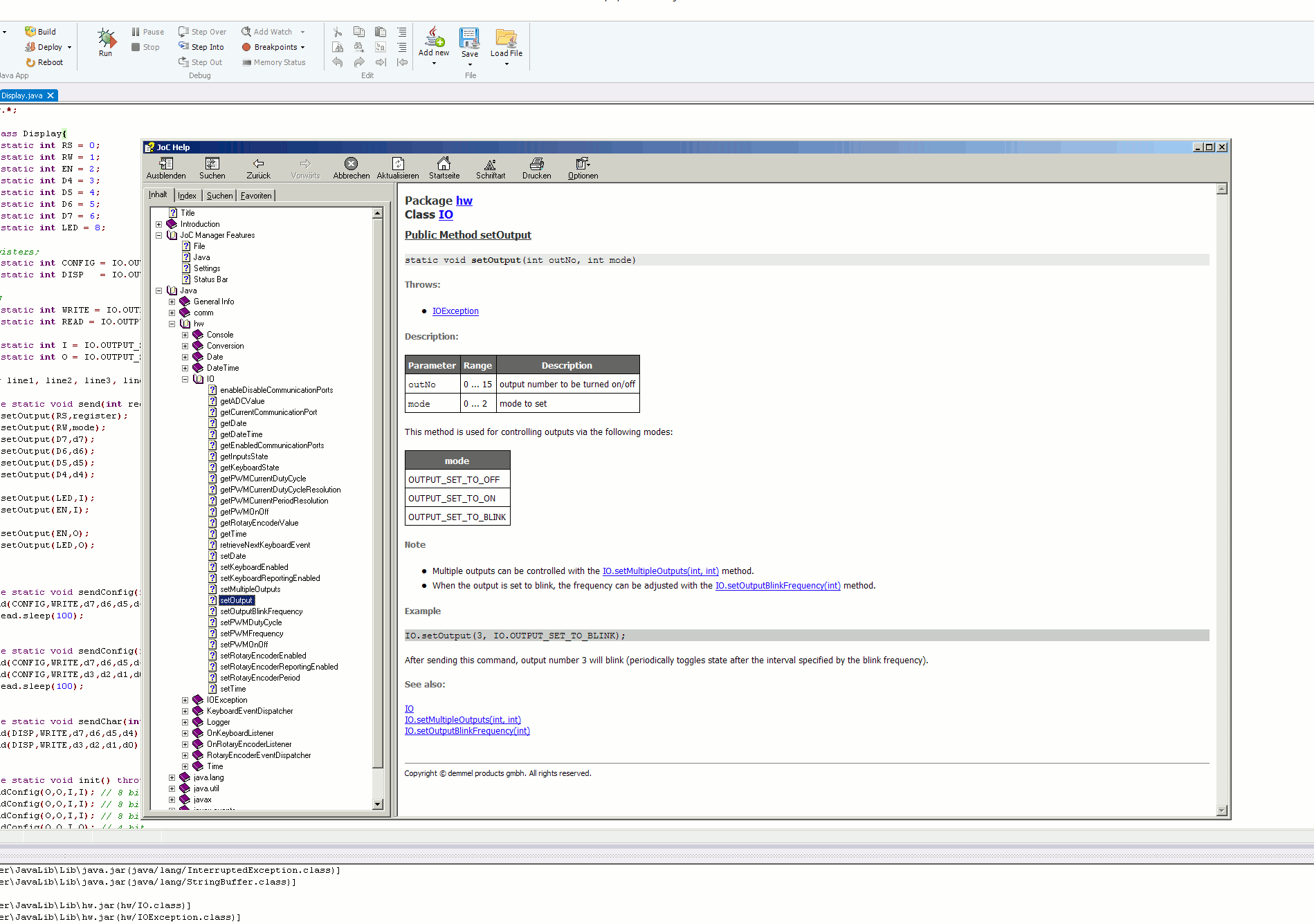Expand the IOException tree node
The image size is (1314, 924).
[x=185, y=700]
